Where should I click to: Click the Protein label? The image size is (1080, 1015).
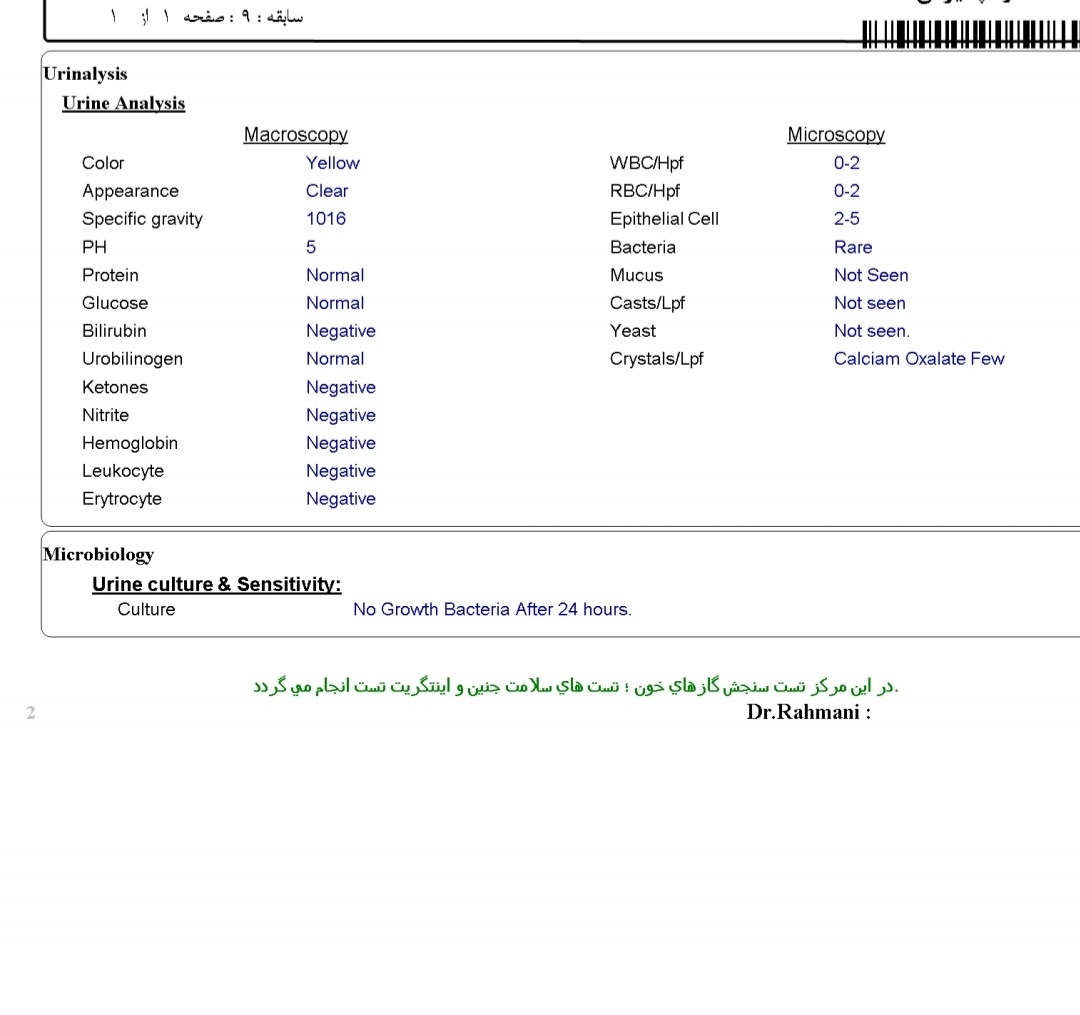point(110,275)
